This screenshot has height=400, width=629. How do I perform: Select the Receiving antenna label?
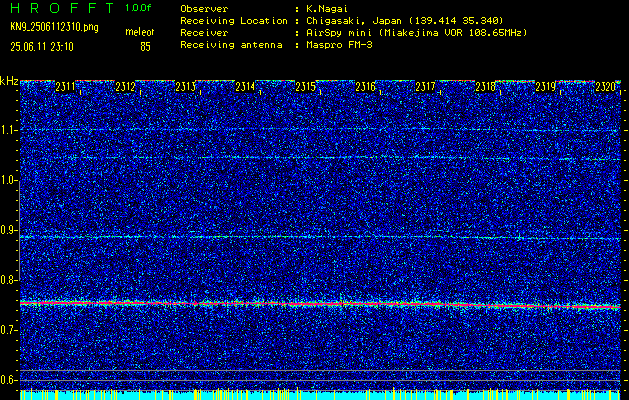point(231,45)
